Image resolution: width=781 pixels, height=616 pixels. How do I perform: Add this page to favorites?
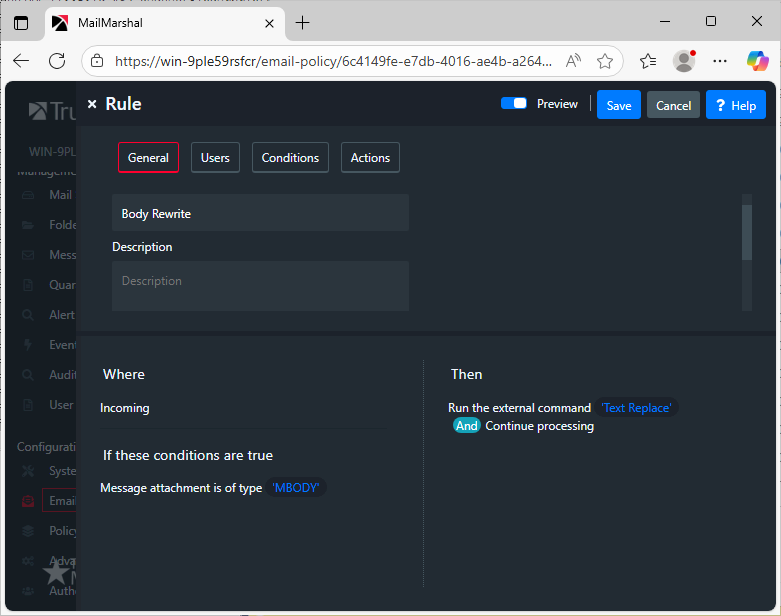604,61
